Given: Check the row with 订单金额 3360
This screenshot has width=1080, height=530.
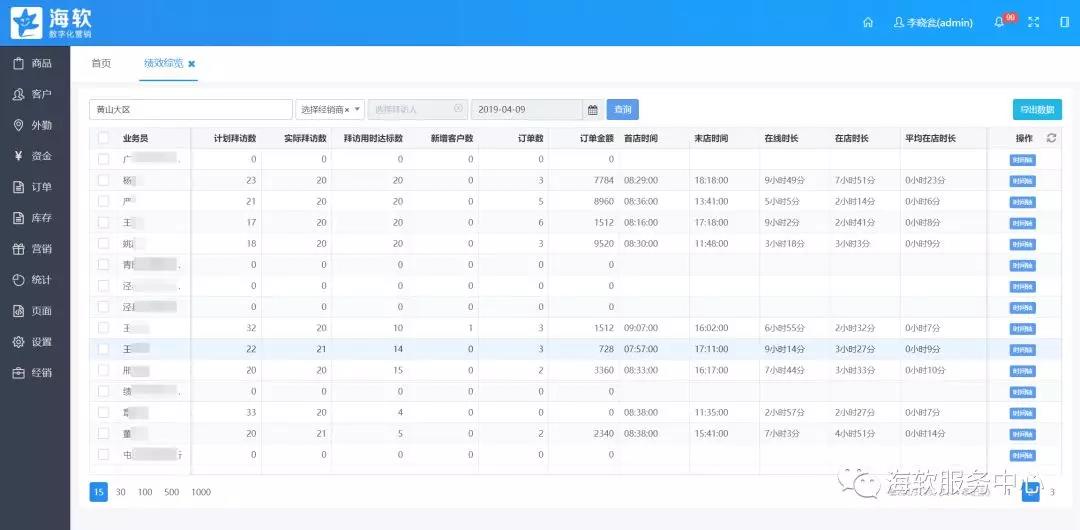Looking at the screenshot, I should (103, 370).
